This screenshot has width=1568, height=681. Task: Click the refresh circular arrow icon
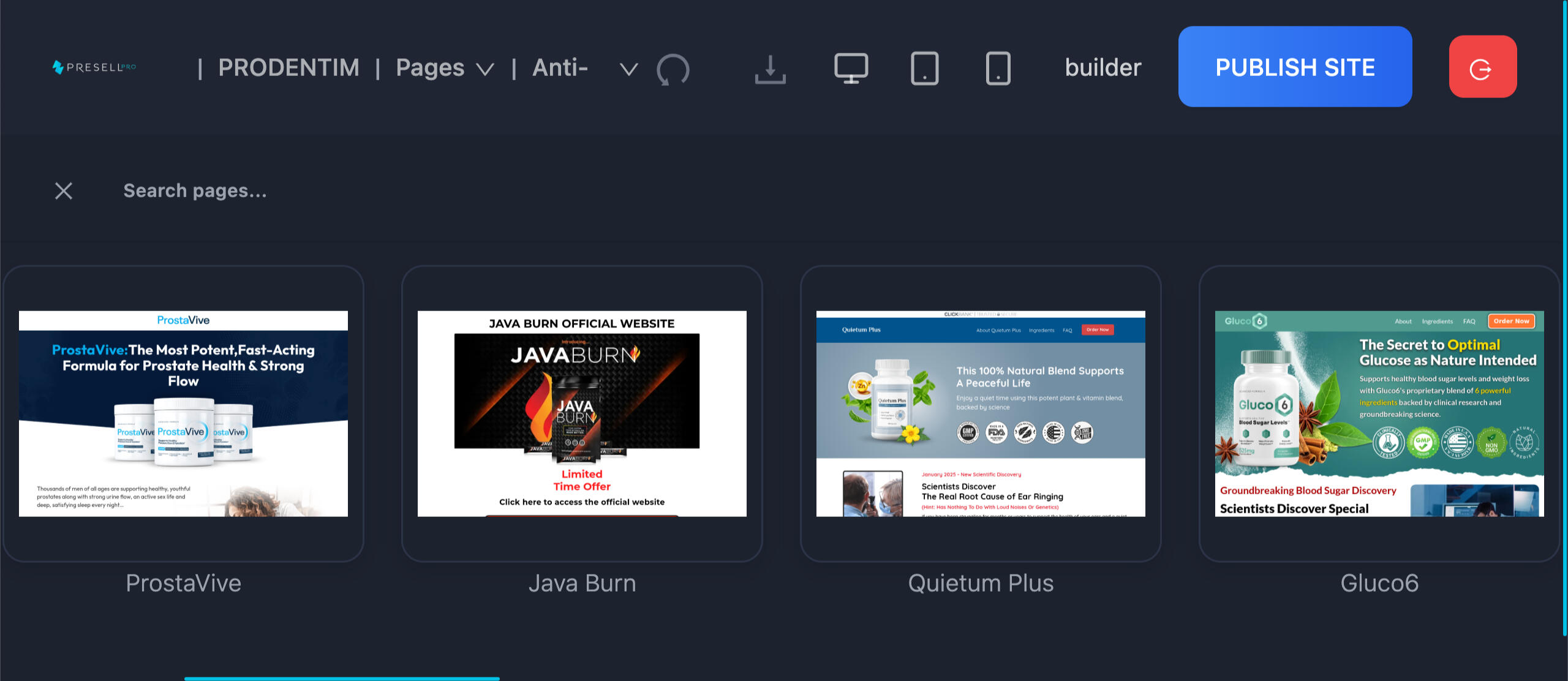point(673,69)
